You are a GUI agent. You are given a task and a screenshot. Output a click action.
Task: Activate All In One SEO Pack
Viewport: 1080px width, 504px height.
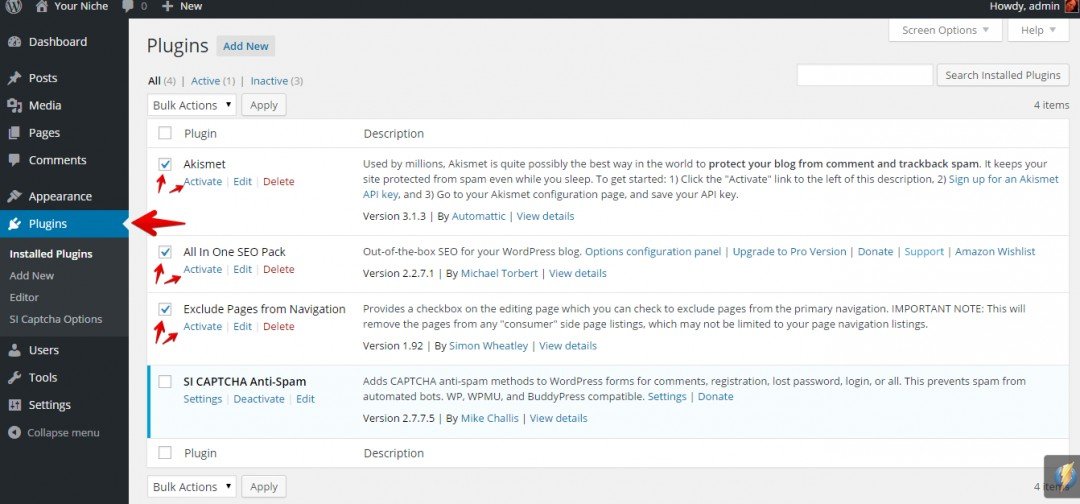[x=202, y=269]
